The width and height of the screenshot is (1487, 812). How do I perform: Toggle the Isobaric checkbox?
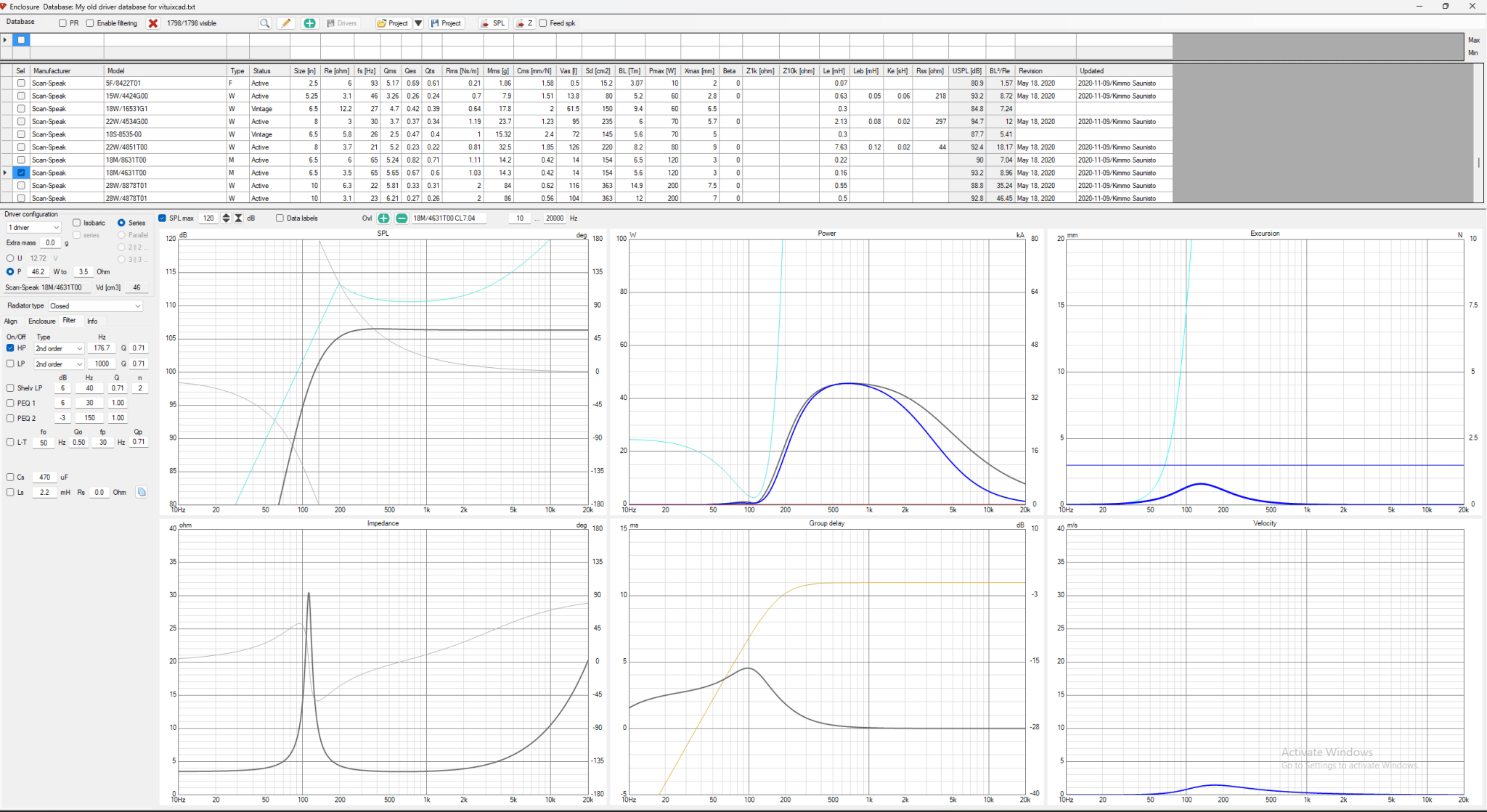click(77, 223)
